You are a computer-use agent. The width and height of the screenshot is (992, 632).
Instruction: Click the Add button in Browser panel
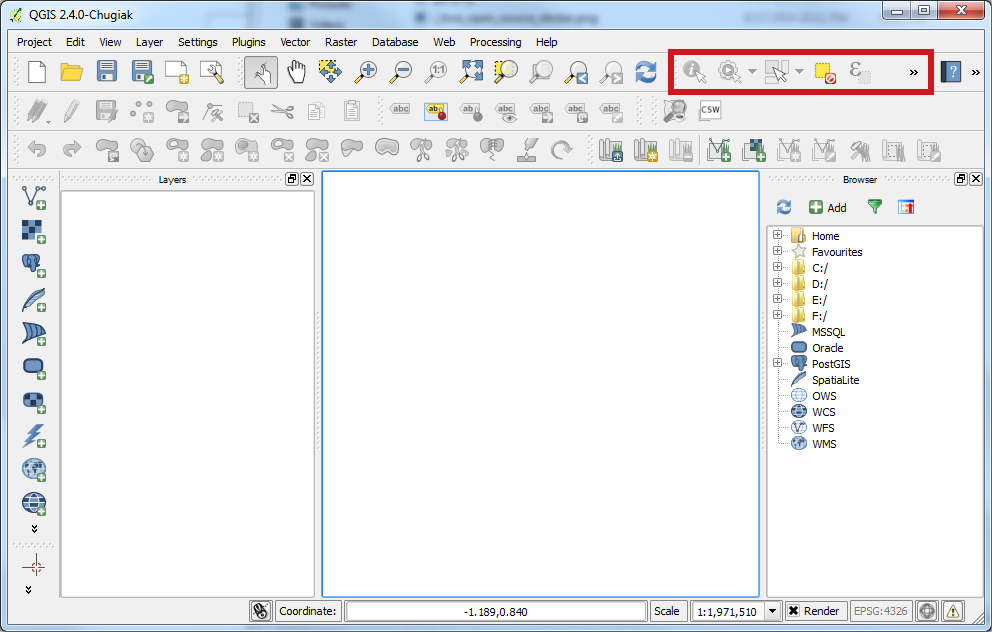click(827, 207)
